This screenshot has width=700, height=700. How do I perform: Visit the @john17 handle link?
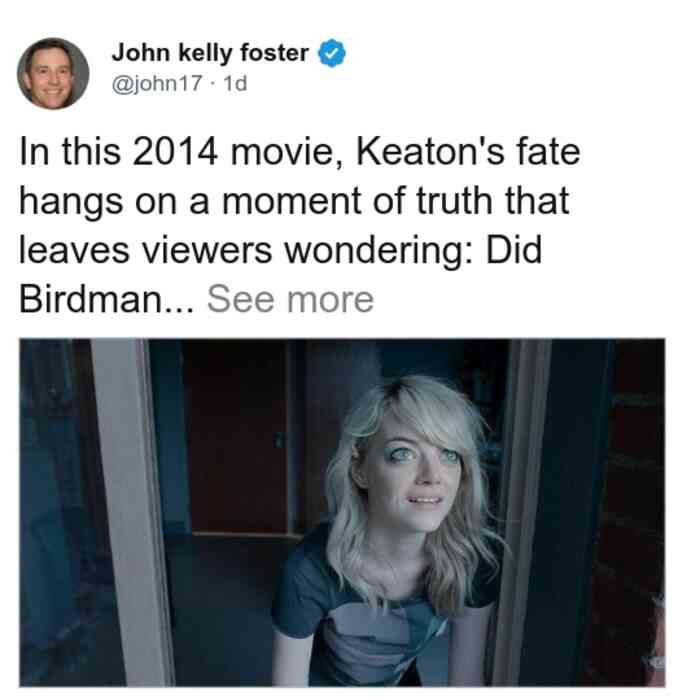(x=157, y=83)
